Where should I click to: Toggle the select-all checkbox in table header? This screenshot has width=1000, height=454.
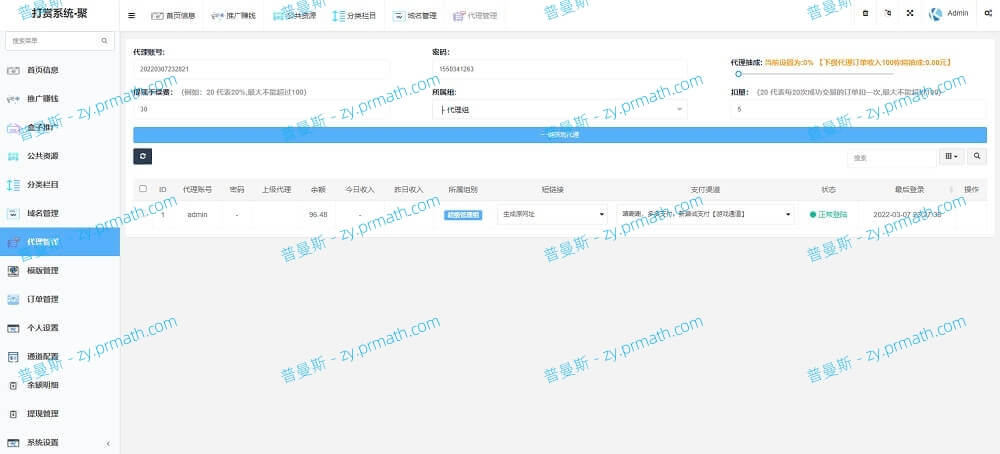pos(143,189)
